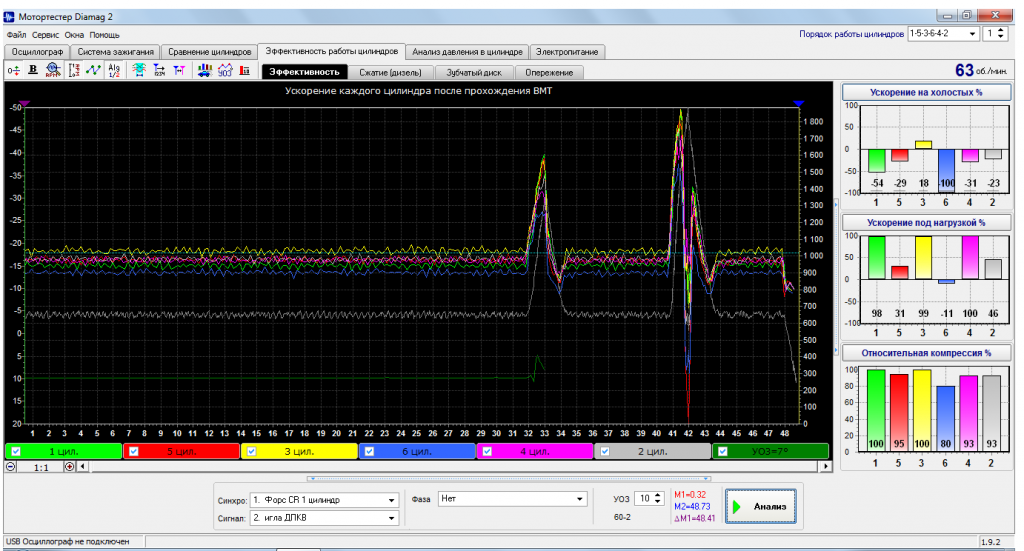Image resolution: width=1024 pixels, height=551 pixels.
Task: Click the zero-level offset icon in toolbar
Action: click(13, 71)
